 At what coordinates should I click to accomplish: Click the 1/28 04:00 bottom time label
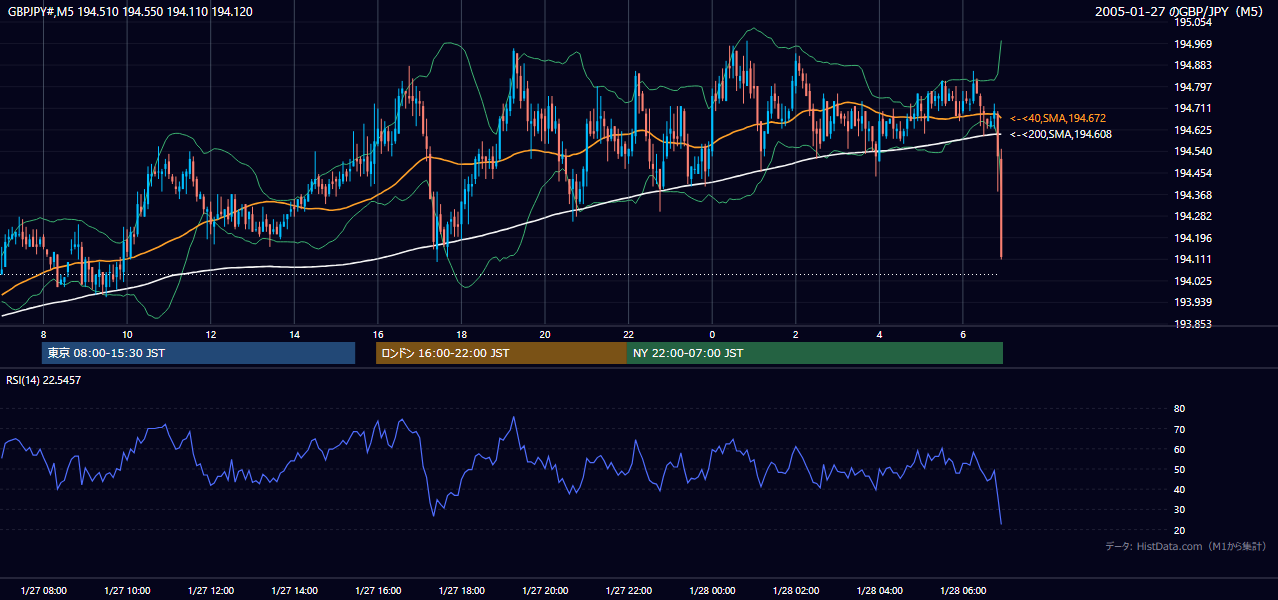tap(879, 590)
